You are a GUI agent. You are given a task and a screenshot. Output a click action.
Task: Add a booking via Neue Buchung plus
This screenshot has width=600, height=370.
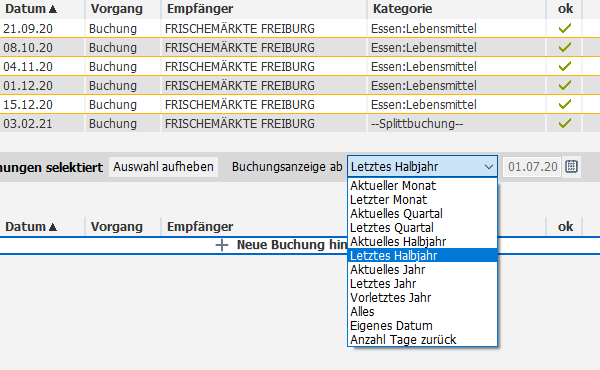[222, 245]
